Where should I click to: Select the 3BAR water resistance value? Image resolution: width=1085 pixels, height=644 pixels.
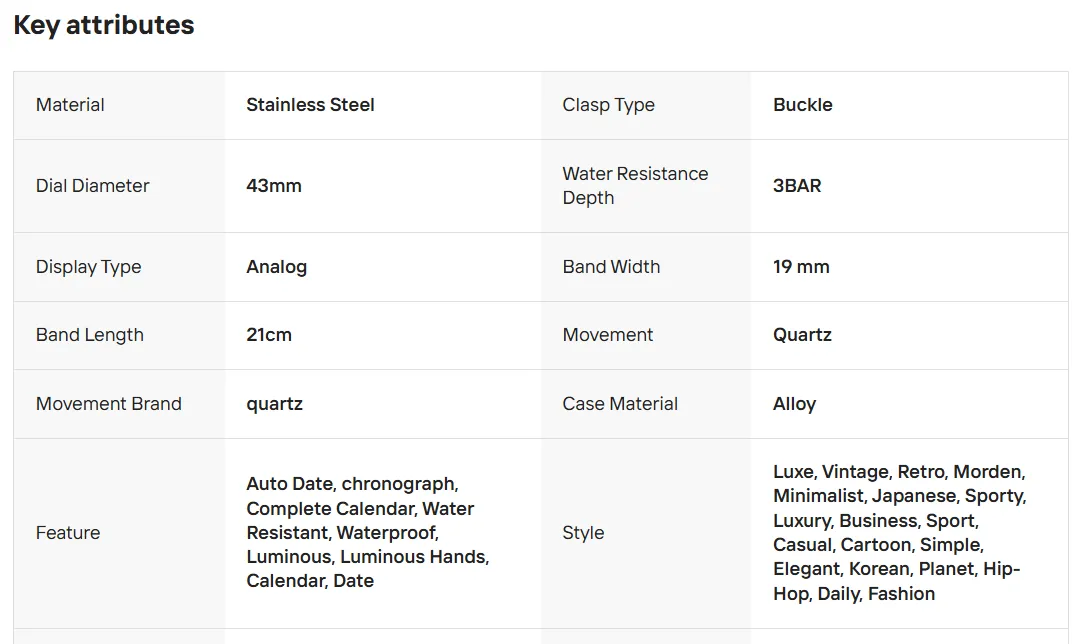pos(796,186)
